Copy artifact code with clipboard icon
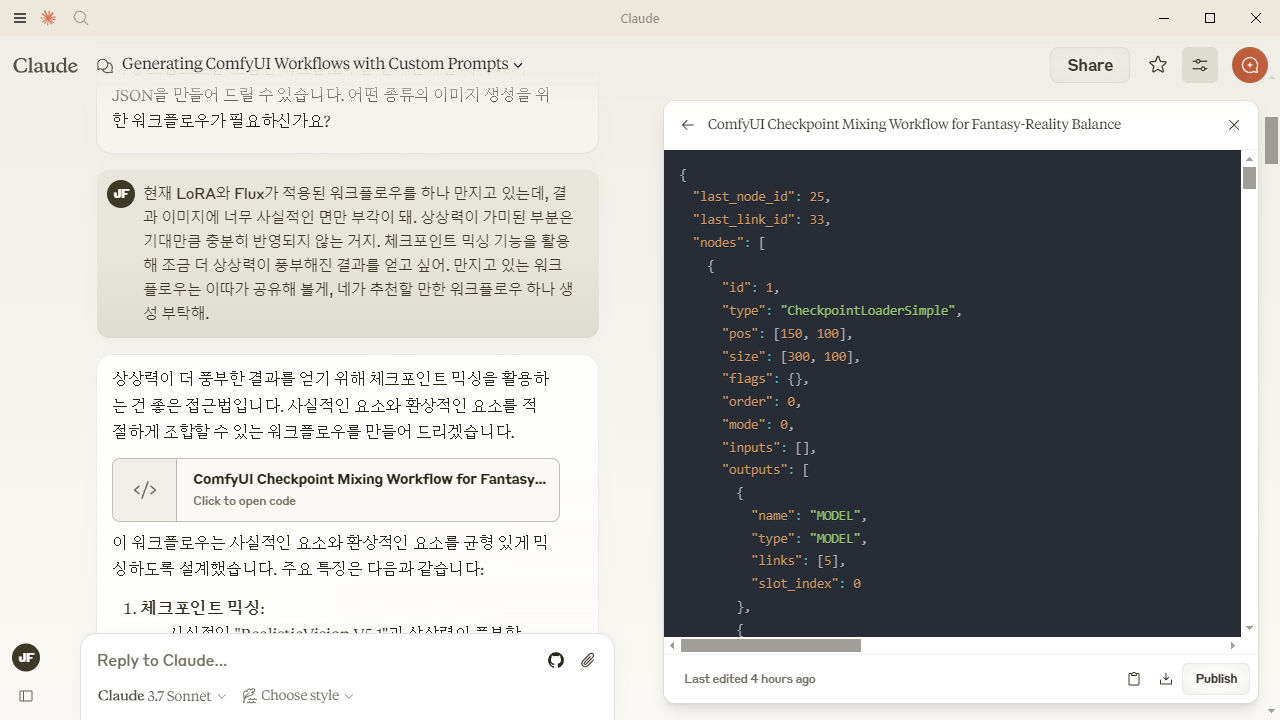This screenshot has height=720, width=1280. pyautogui.click(x=1134, y=679)
